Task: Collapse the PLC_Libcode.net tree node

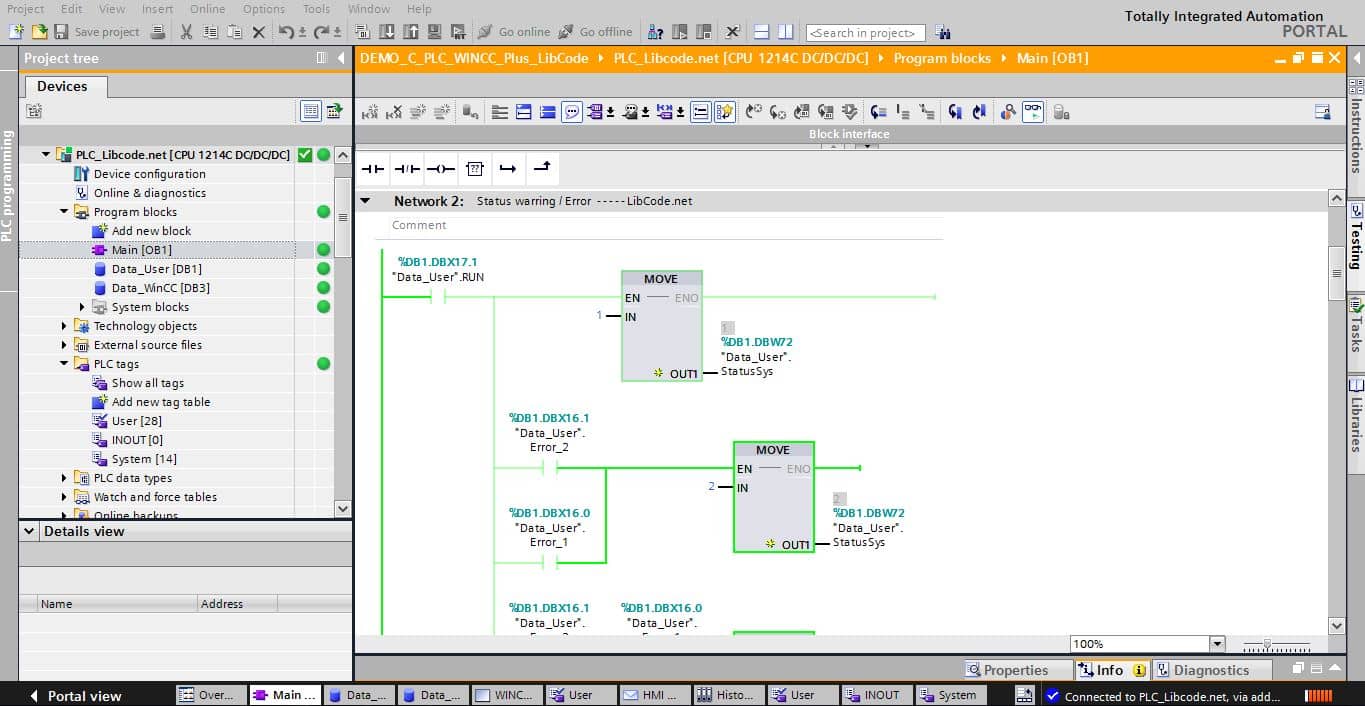Action: pos(46,155)
